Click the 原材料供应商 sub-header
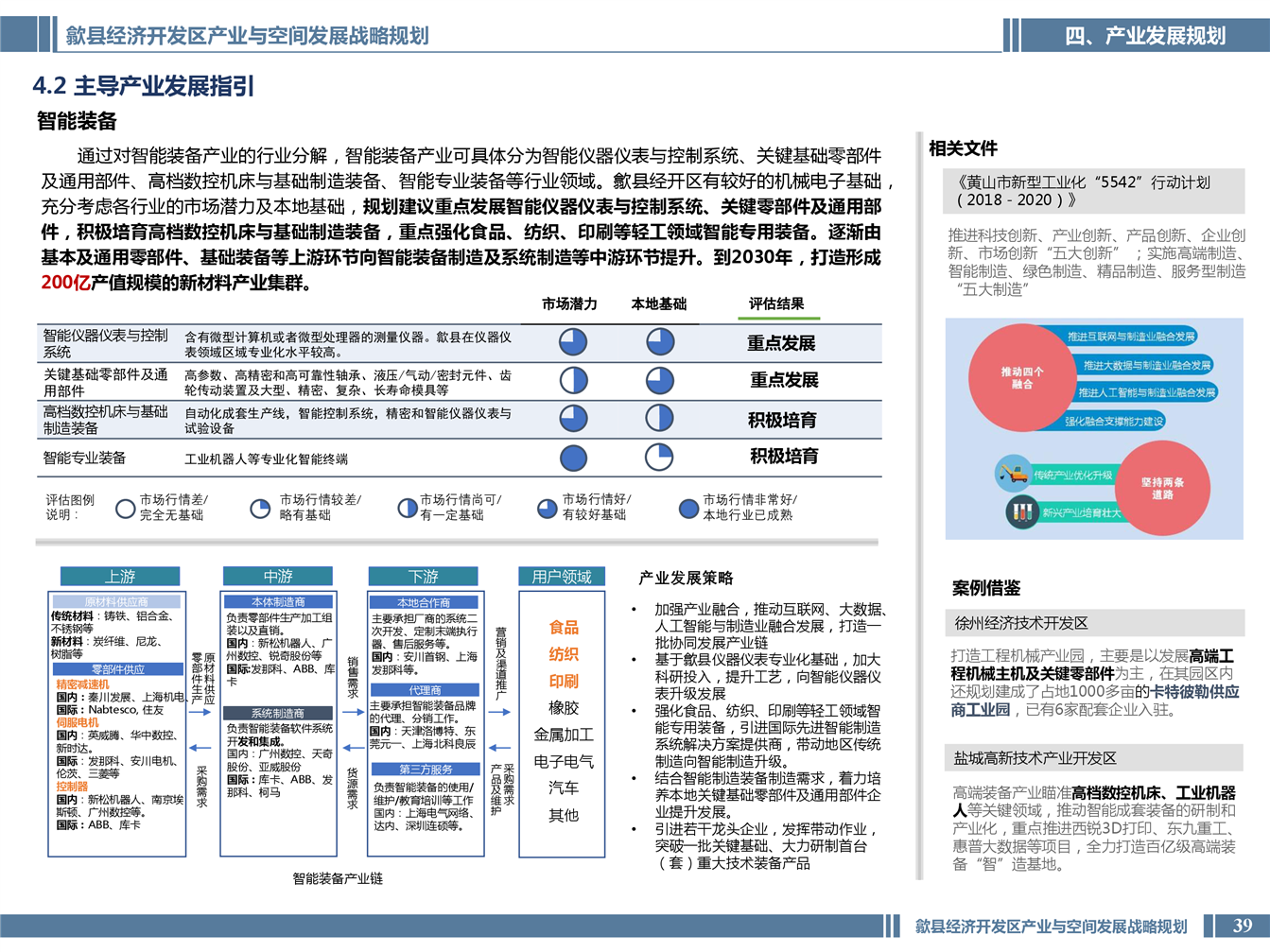Image resolution: width=1270 pixels, height=952 pixels. pyautogui.click(x=116, y=602)
